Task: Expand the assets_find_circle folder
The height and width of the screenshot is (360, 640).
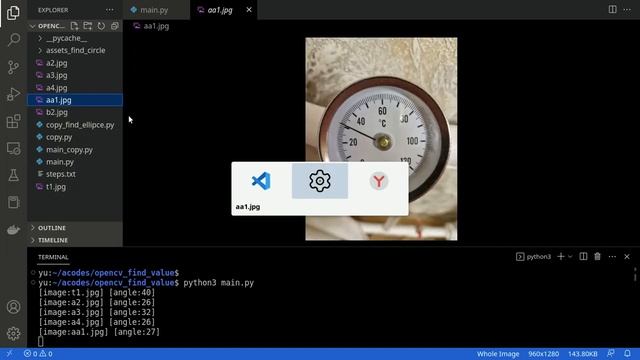Action: click(x=75, y=50)
